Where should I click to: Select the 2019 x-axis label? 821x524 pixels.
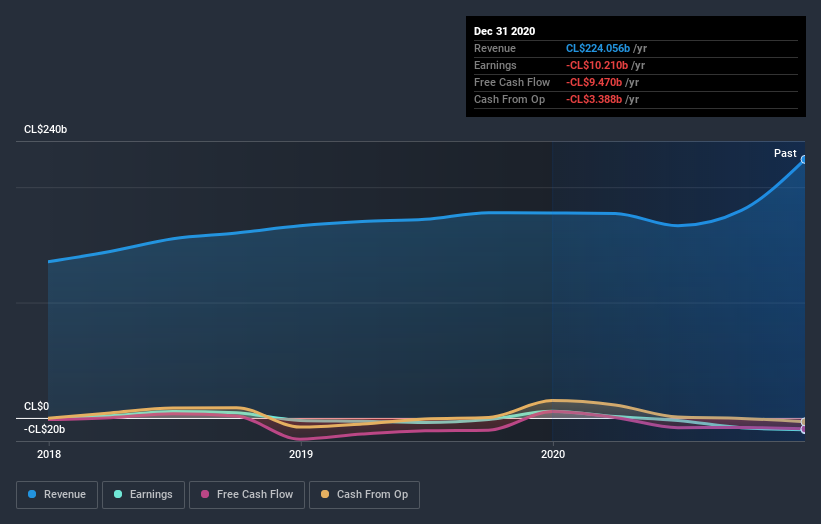click(x=301, y=454)
